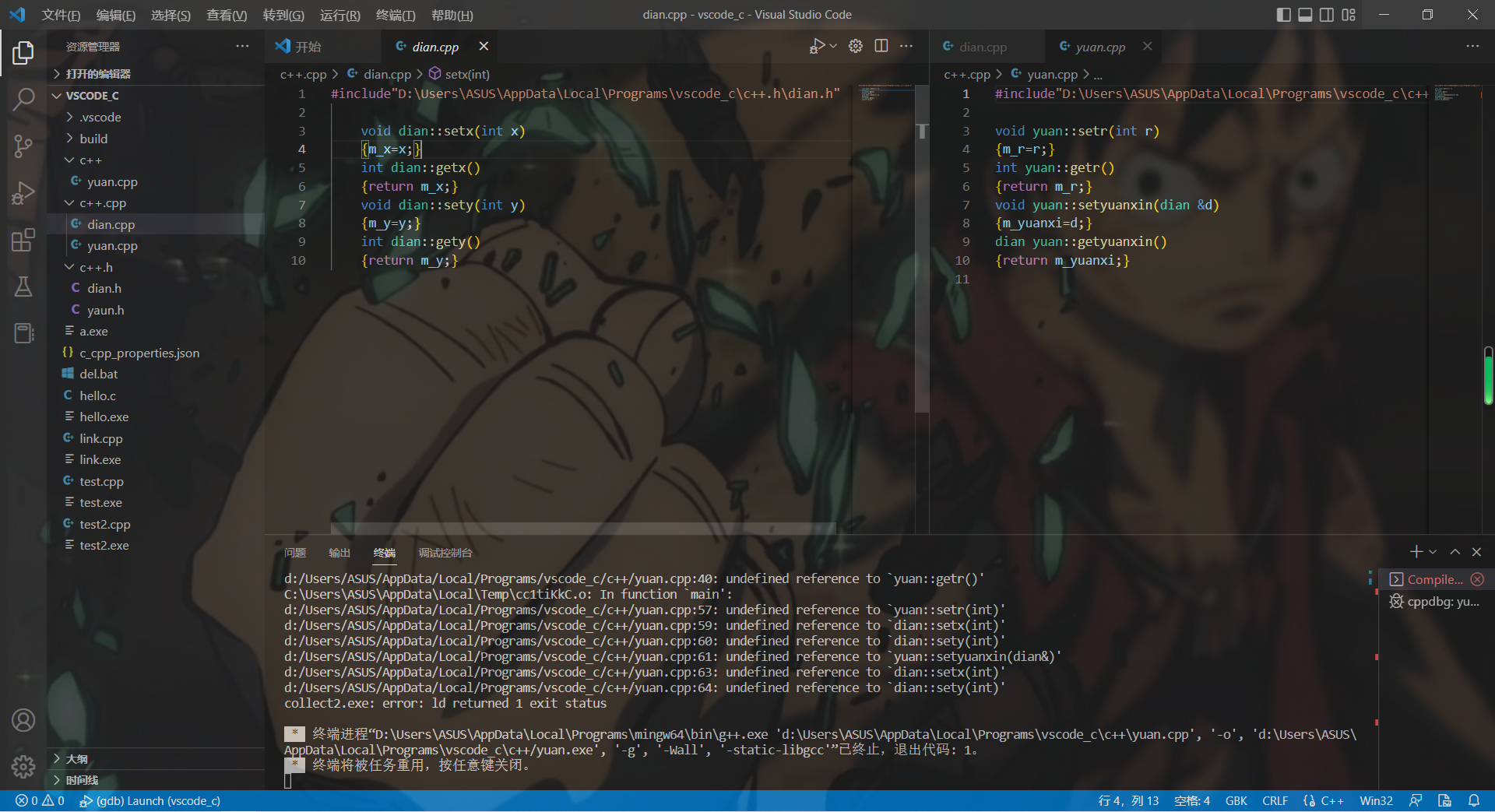This screenshot has width=1495, height=812.
Task: Create a new terminal with plus icon
Action: (x=1416, y=551)
